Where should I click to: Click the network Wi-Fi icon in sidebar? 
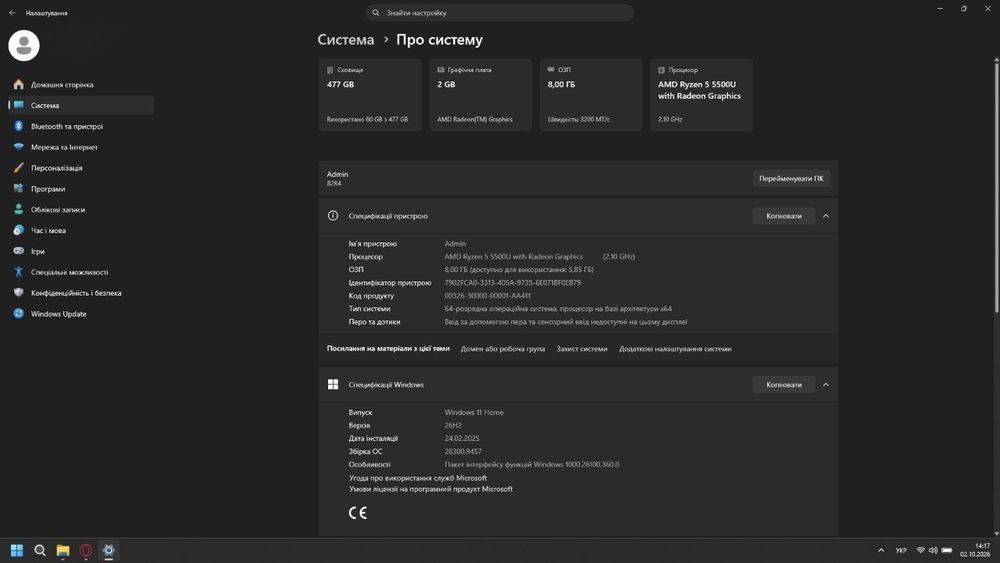pos(18,147)
